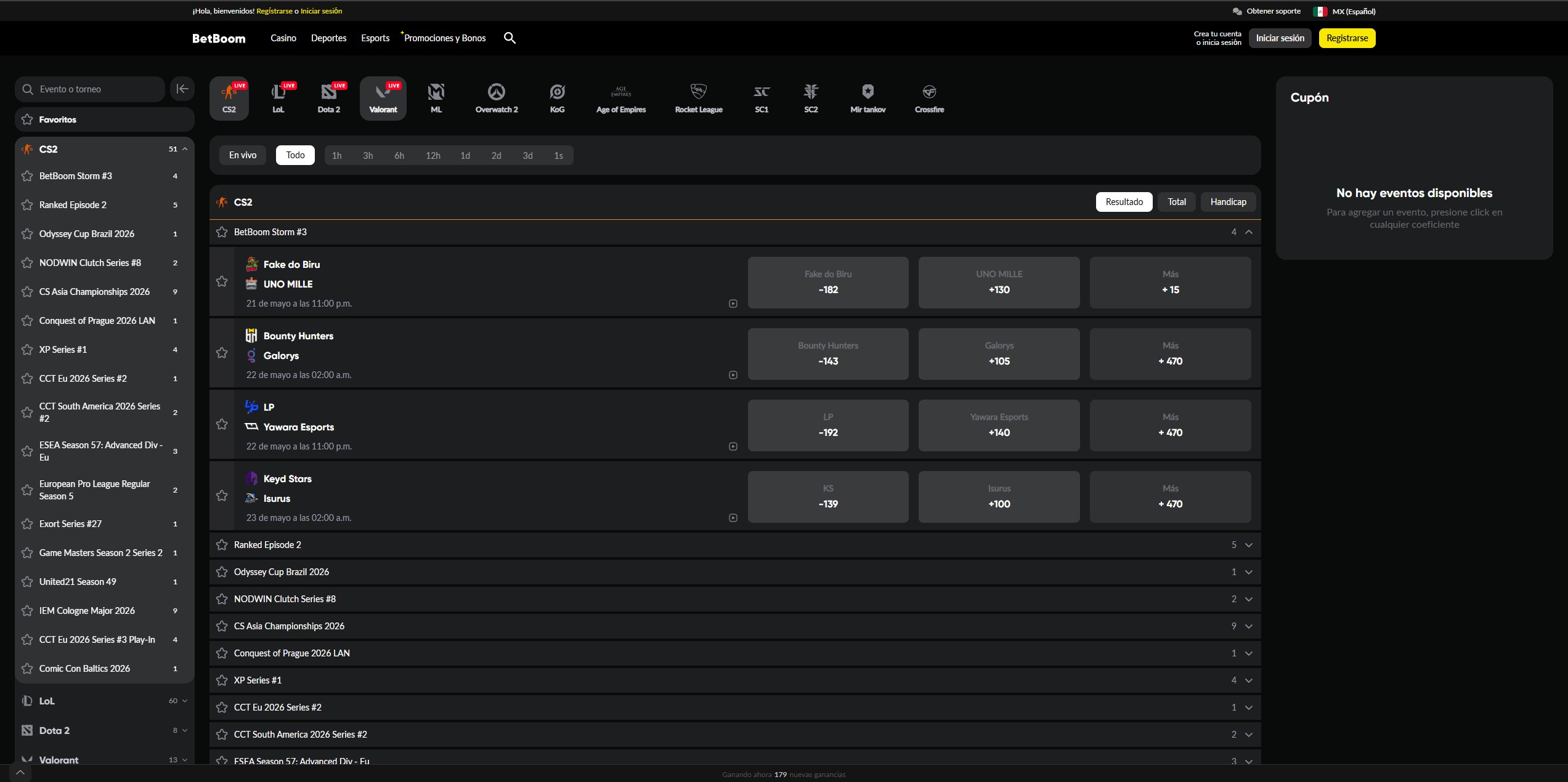Expand the Dota 2 sidebar group

tap(184, 730)
